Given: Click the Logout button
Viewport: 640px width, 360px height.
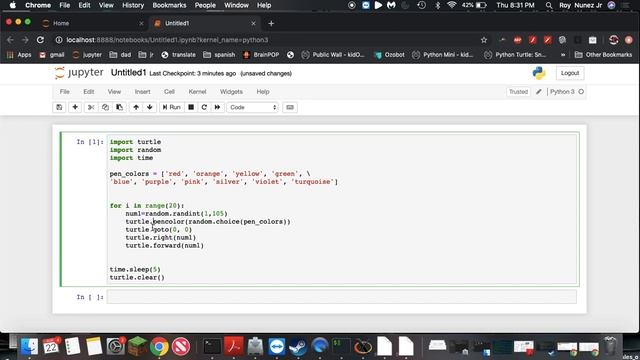Looking at the screenshot, I should click(570, 73).
